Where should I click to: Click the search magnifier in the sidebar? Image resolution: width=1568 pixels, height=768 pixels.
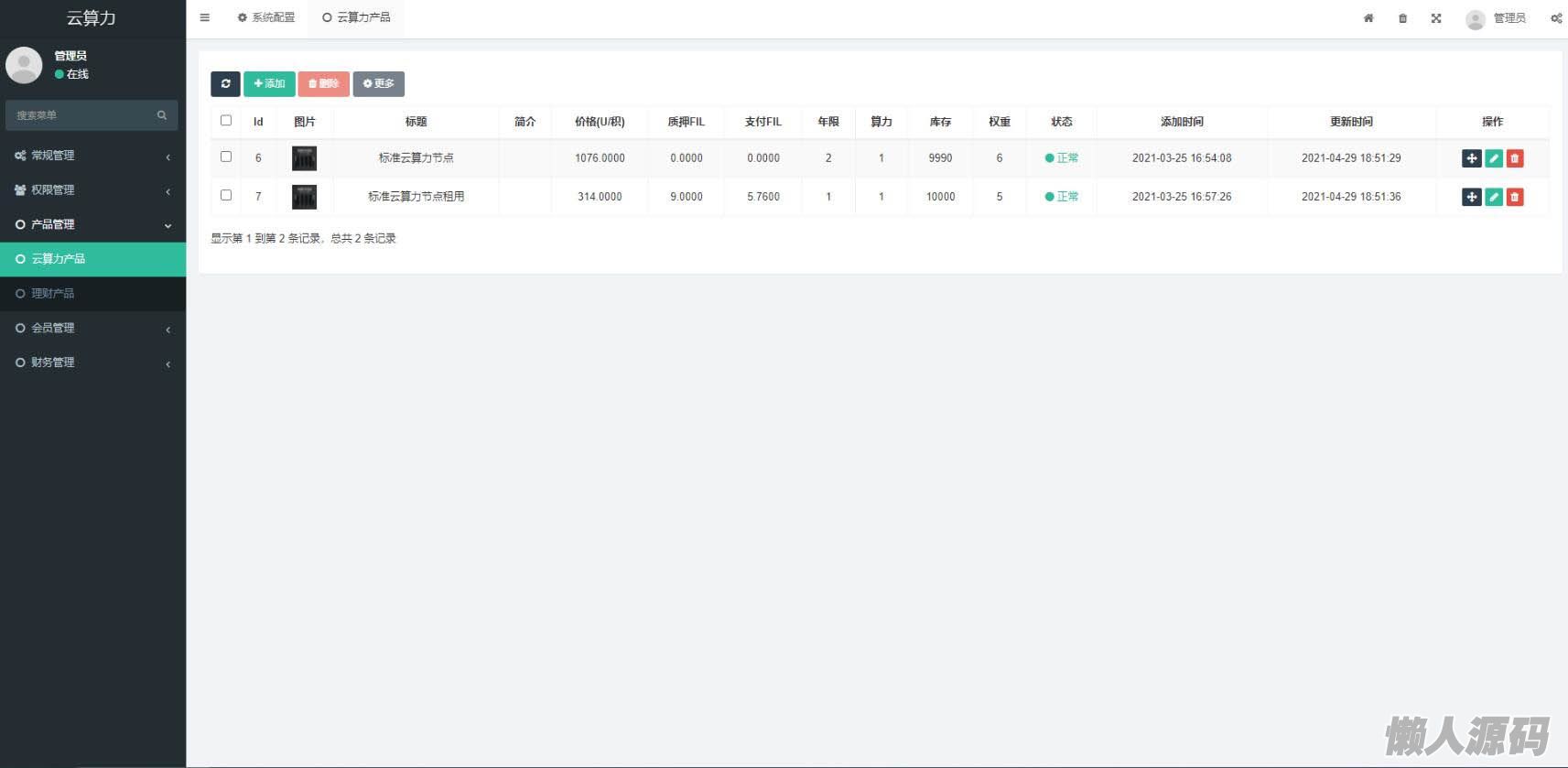pyautogui.click(x=162, y=115)
